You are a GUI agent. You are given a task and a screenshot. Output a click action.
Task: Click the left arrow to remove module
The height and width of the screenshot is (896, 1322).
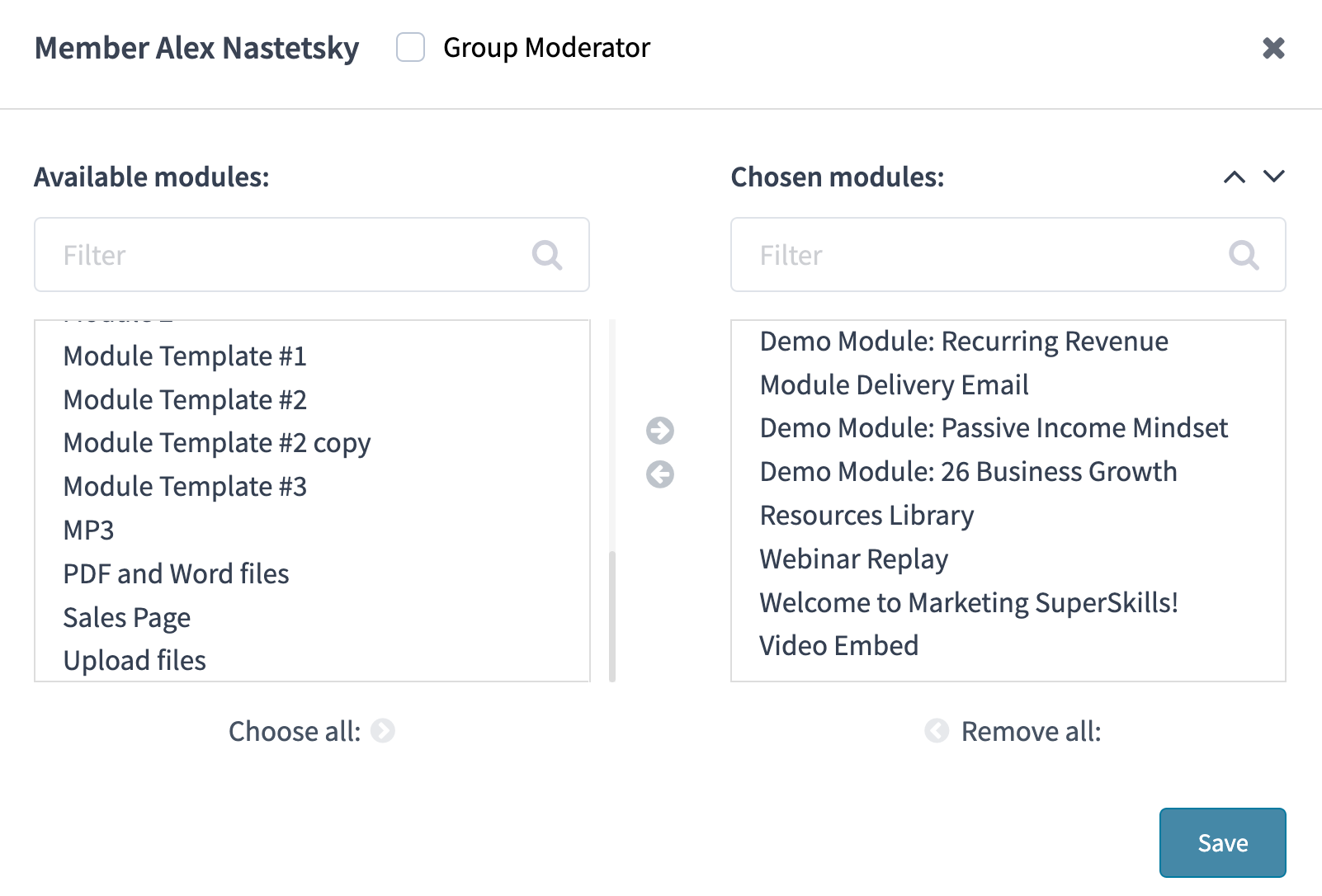(659, 474)
